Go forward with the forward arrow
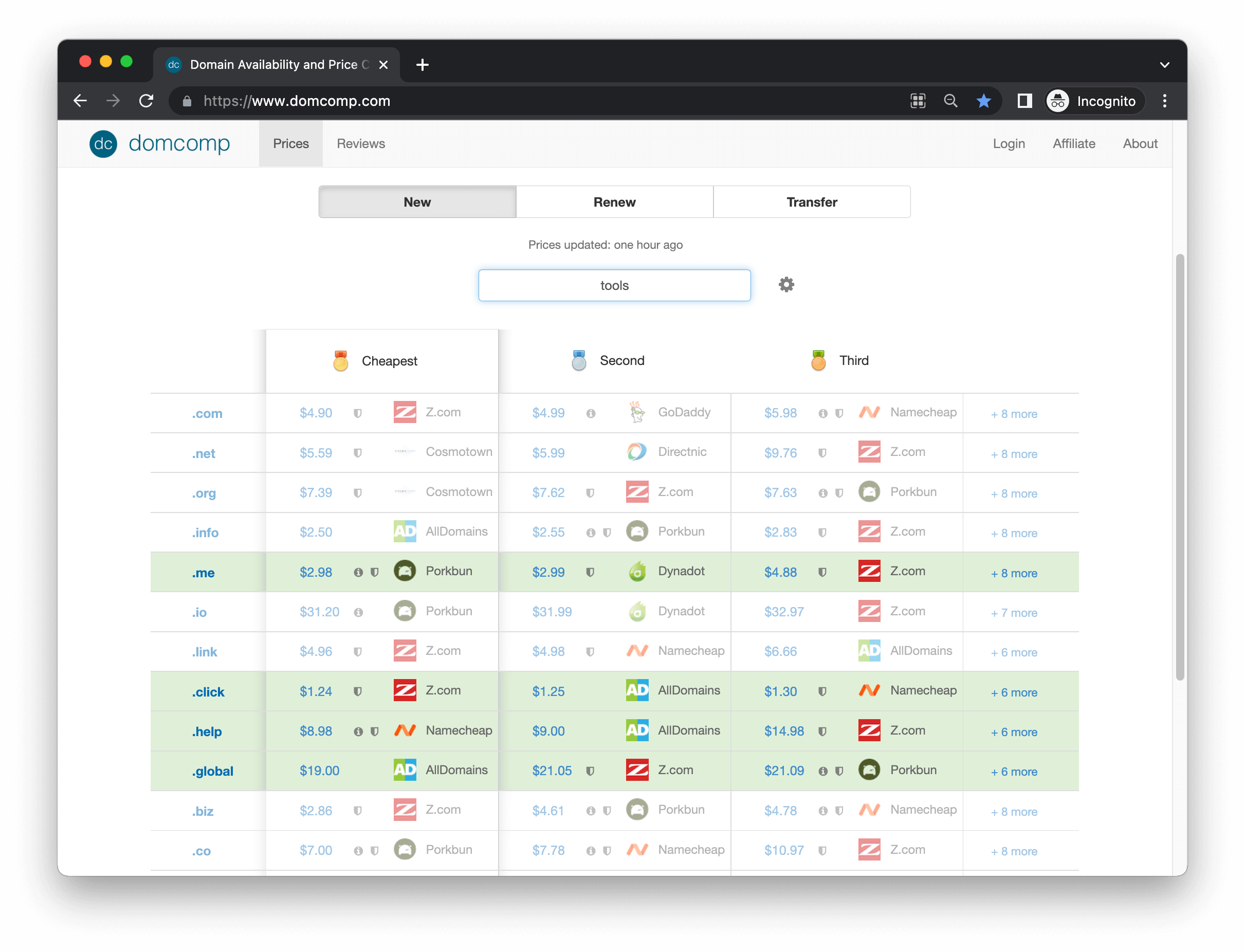Viewport: 1245px width, 952px height. 113,101
